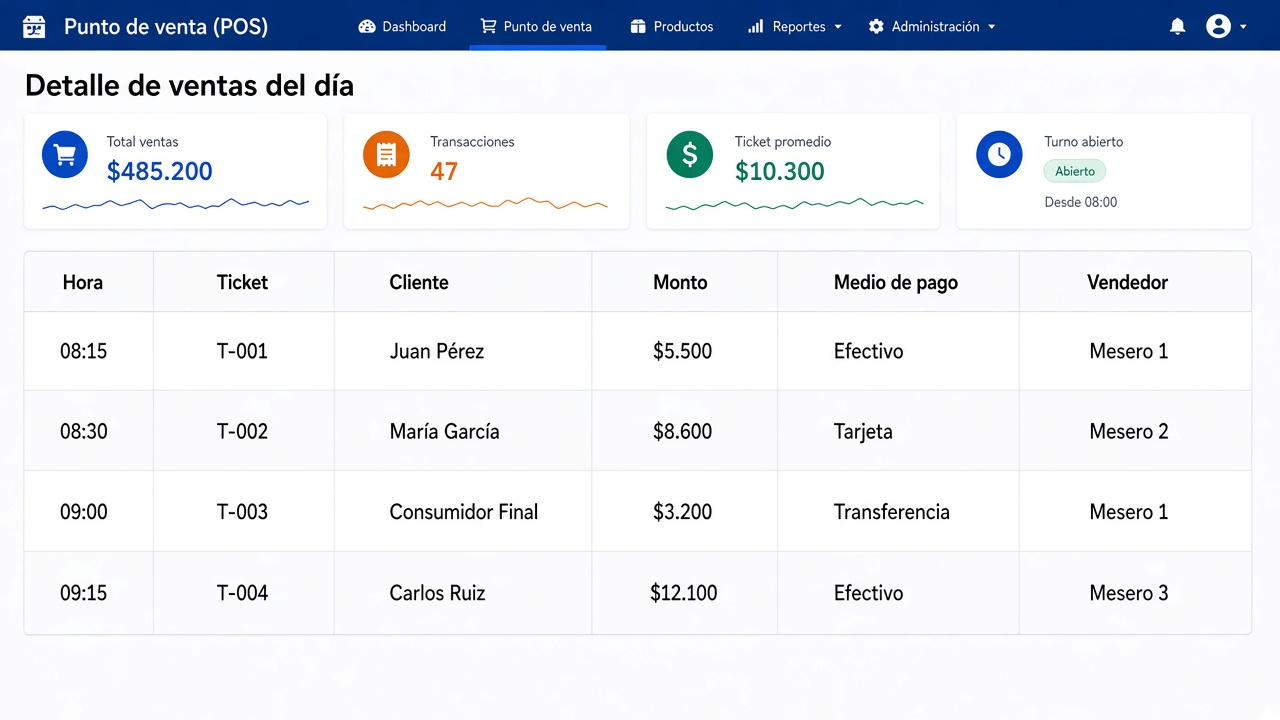Click the $5.500 amount
This screenshot has width=1280, height=720.
coord(682,351)
